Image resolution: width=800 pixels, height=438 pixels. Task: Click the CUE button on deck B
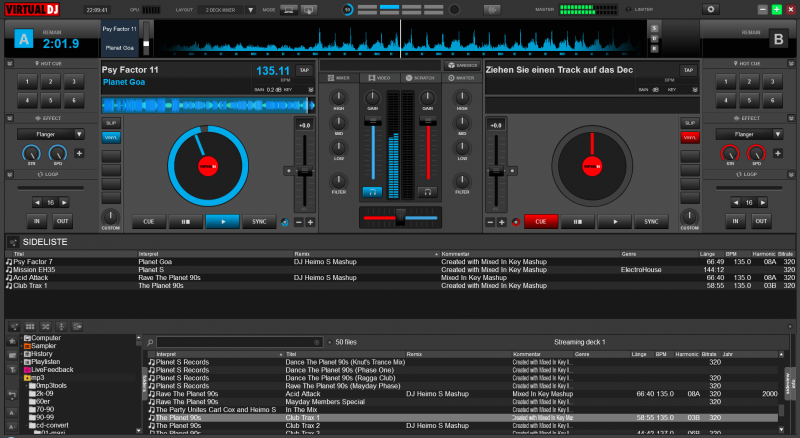coord(541,221)
